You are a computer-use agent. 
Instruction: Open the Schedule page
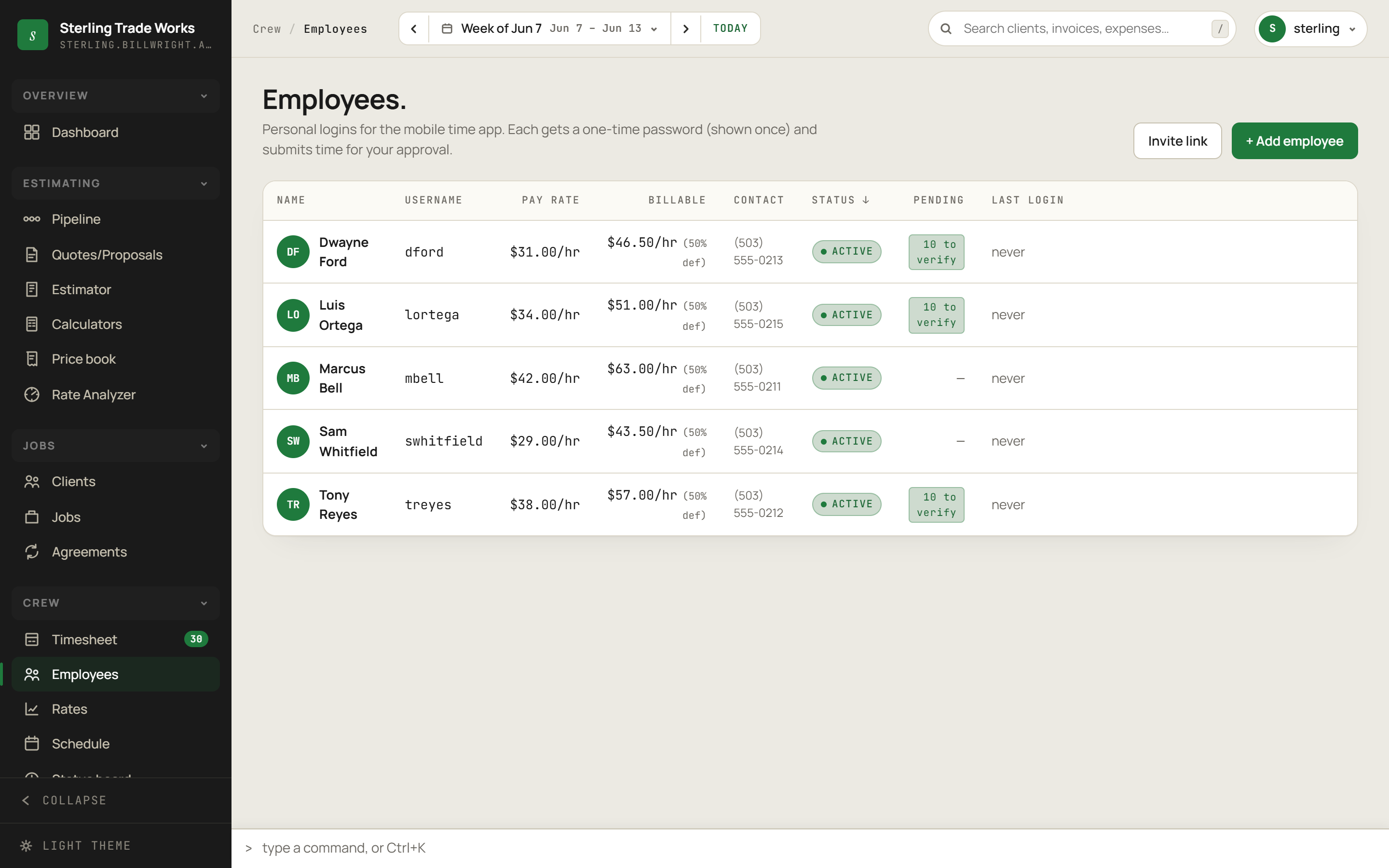point(115,744)
